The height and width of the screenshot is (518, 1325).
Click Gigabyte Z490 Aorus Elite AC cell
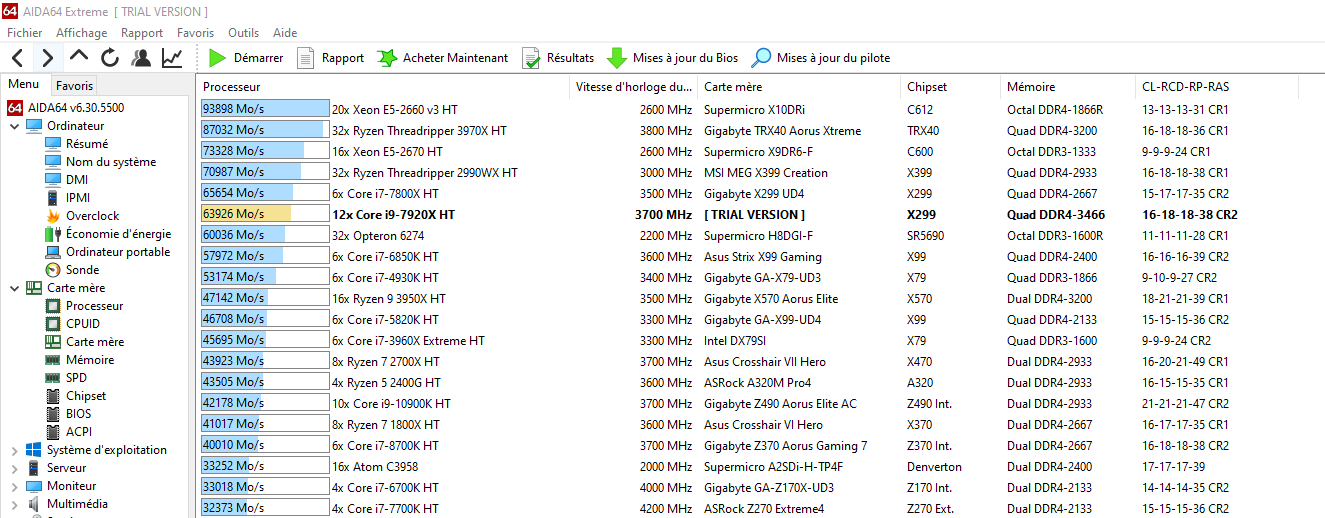[x=780, y=404]
